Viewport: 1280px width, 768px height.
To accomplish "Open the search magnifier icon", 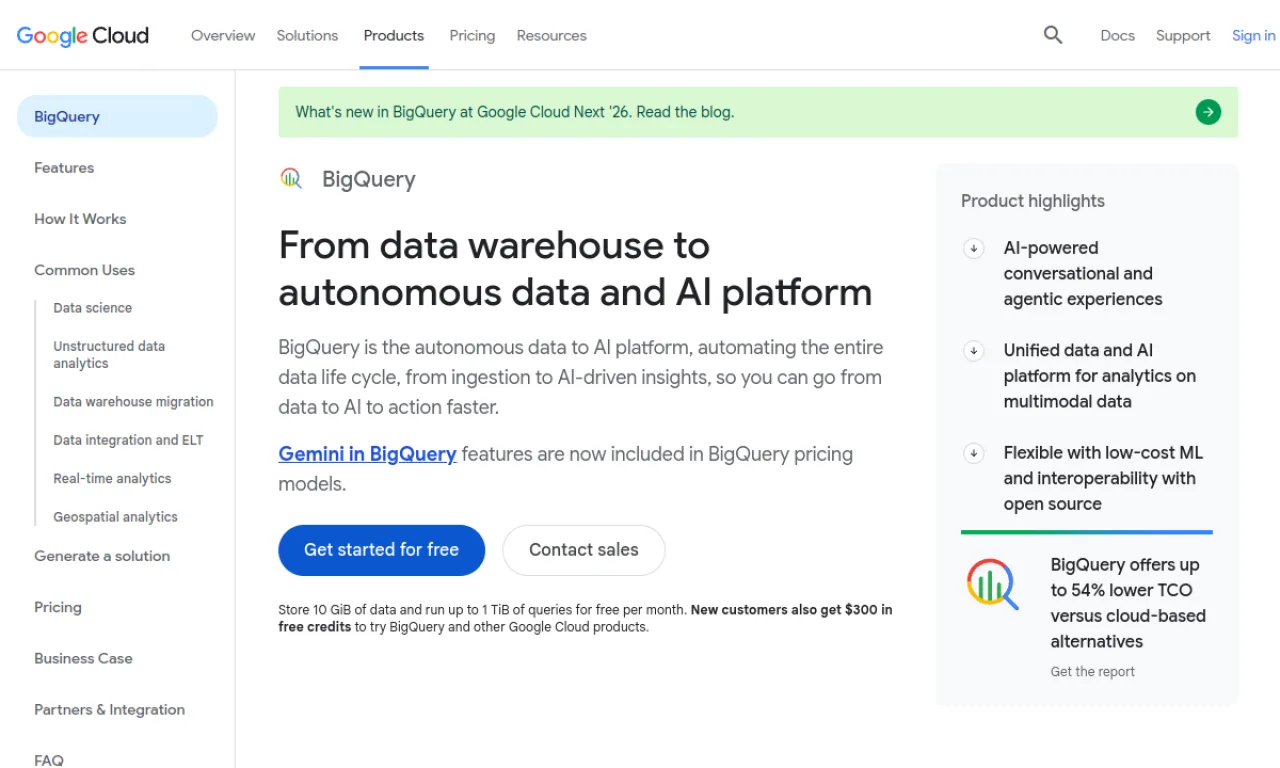I will 1053,35.
